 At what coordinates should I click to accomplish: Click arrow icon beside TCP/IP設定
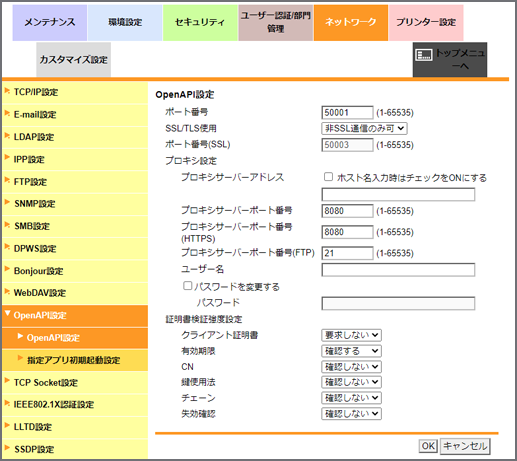click(7, 90)
